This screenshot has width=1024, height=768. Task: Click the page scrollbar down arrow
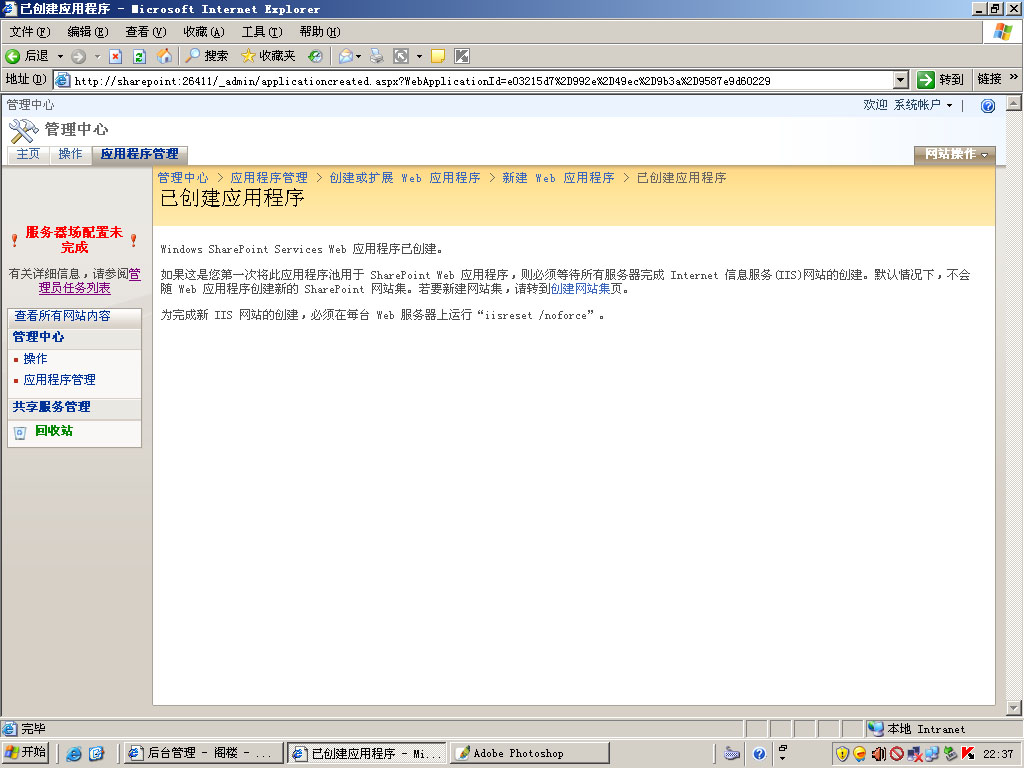pos(1014,707)
